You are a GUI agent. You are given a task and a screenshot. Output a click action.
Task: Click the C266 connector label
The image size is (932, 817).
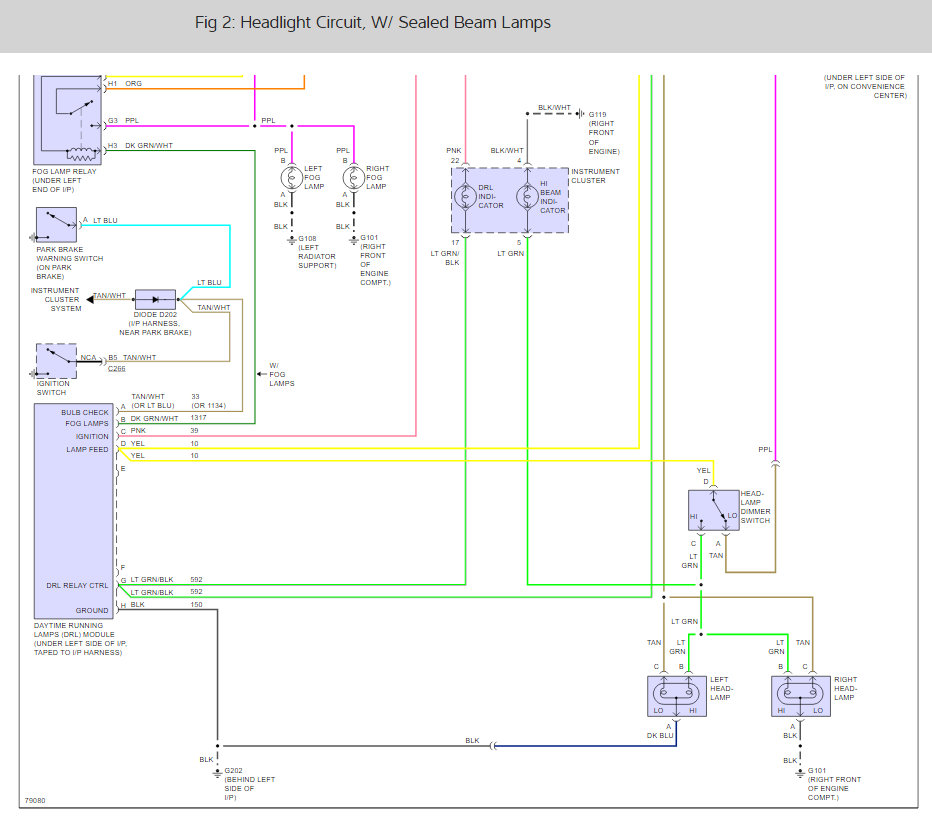[x=116, y=368]
